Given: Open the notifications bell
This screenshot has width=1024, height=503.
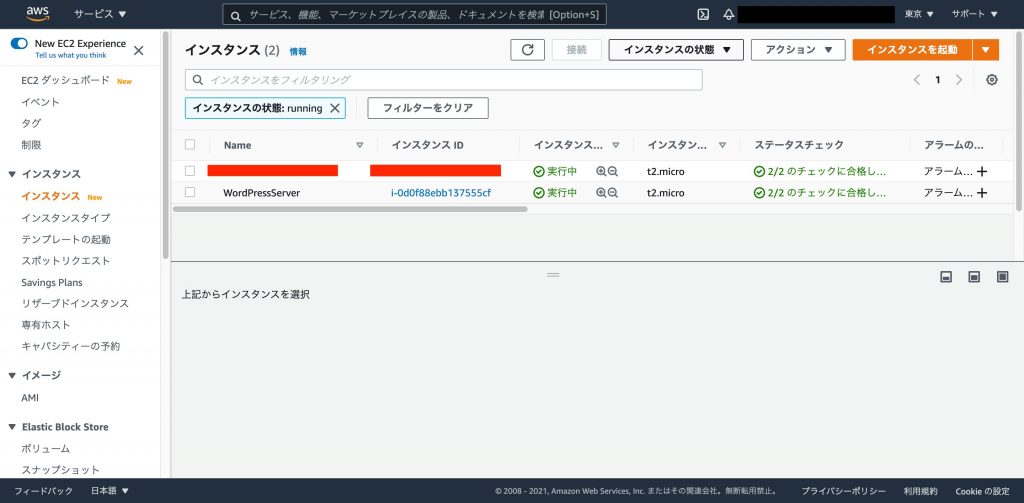Looking at the screenshot, I should click(x=729, y=14).
